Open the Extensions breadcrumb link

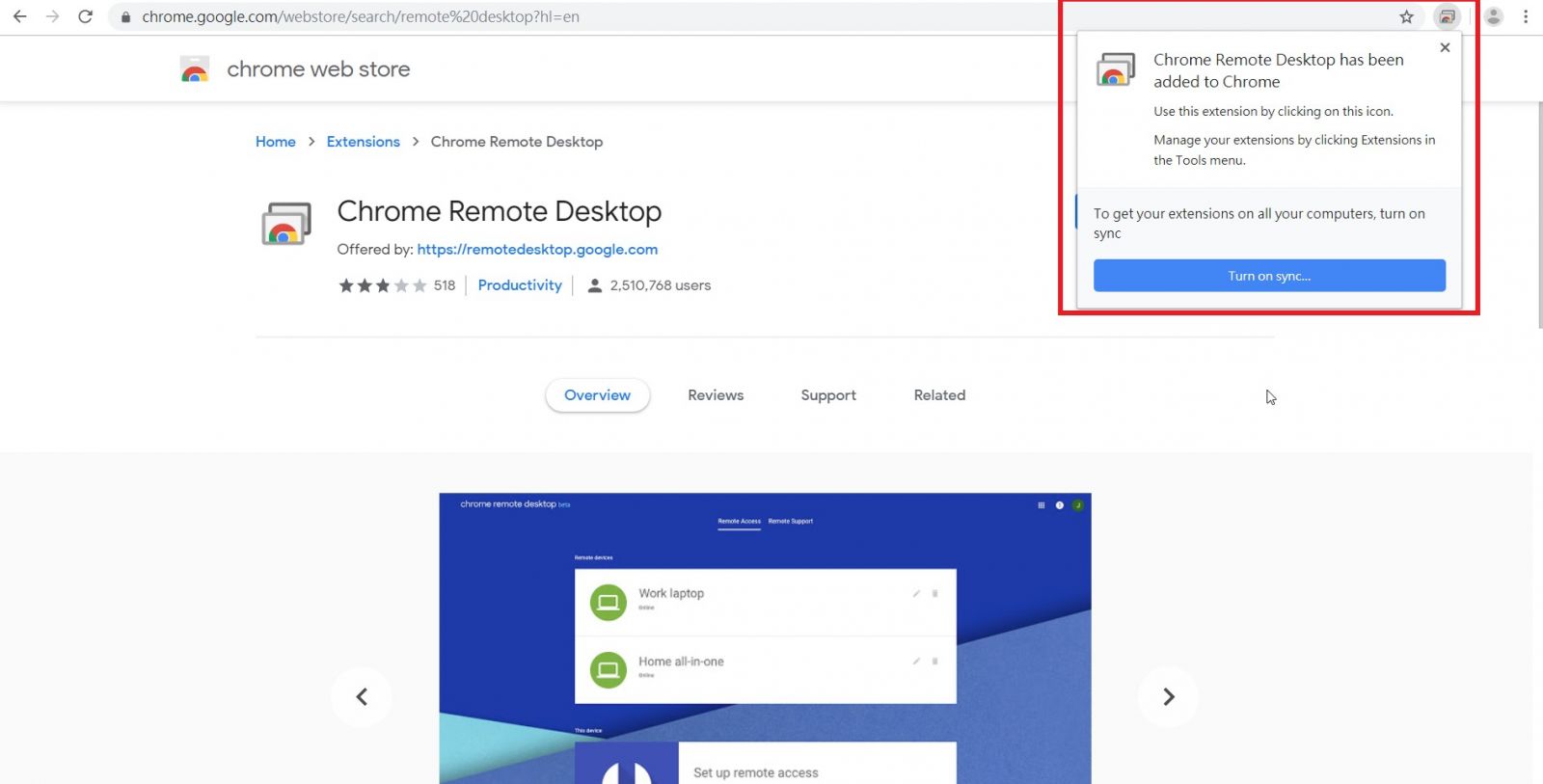click(364, 142)
